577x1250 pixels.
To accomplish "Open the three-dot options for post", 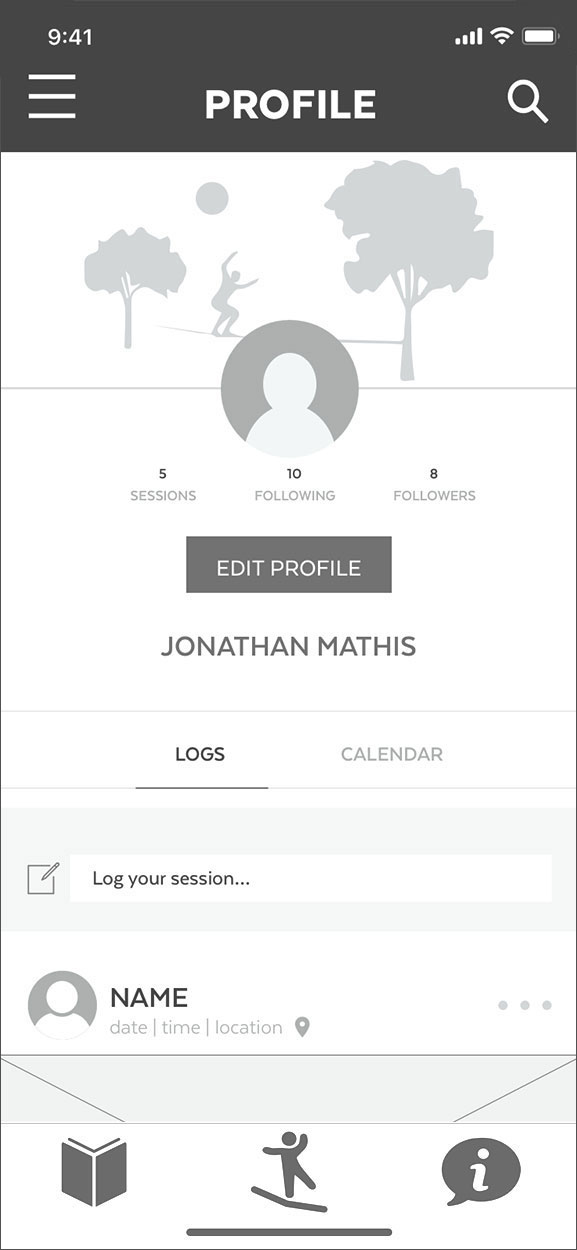I will pyautogui.click(x=525, y=1005).
